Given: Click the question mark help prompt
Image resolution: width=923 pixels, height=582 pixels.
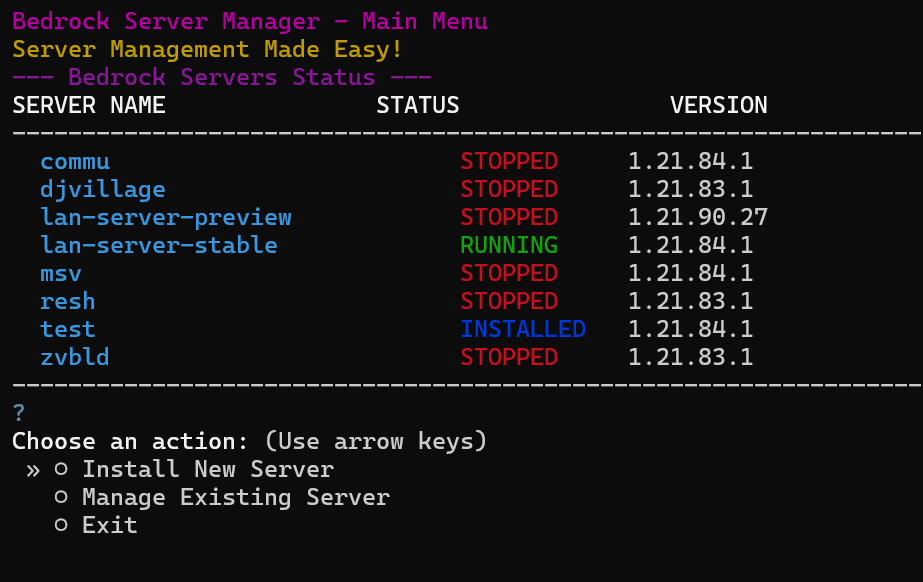Looking at the screenshot, I should [x=16, y=411].
